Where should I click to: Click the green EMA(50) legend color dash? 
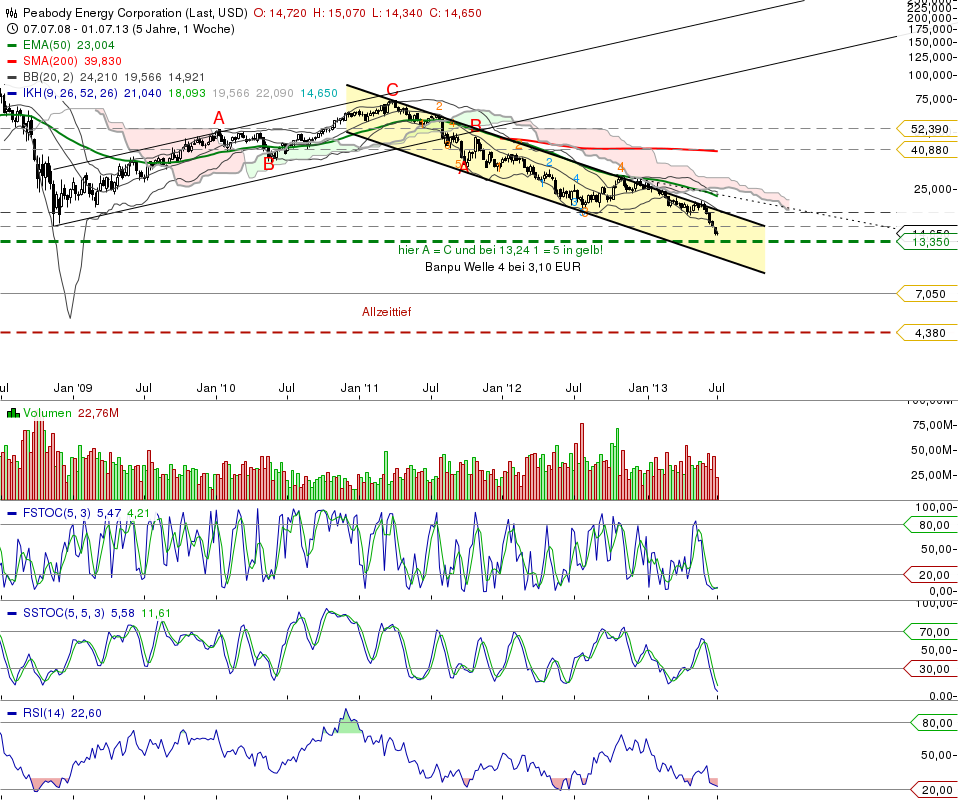pos(12,45)
